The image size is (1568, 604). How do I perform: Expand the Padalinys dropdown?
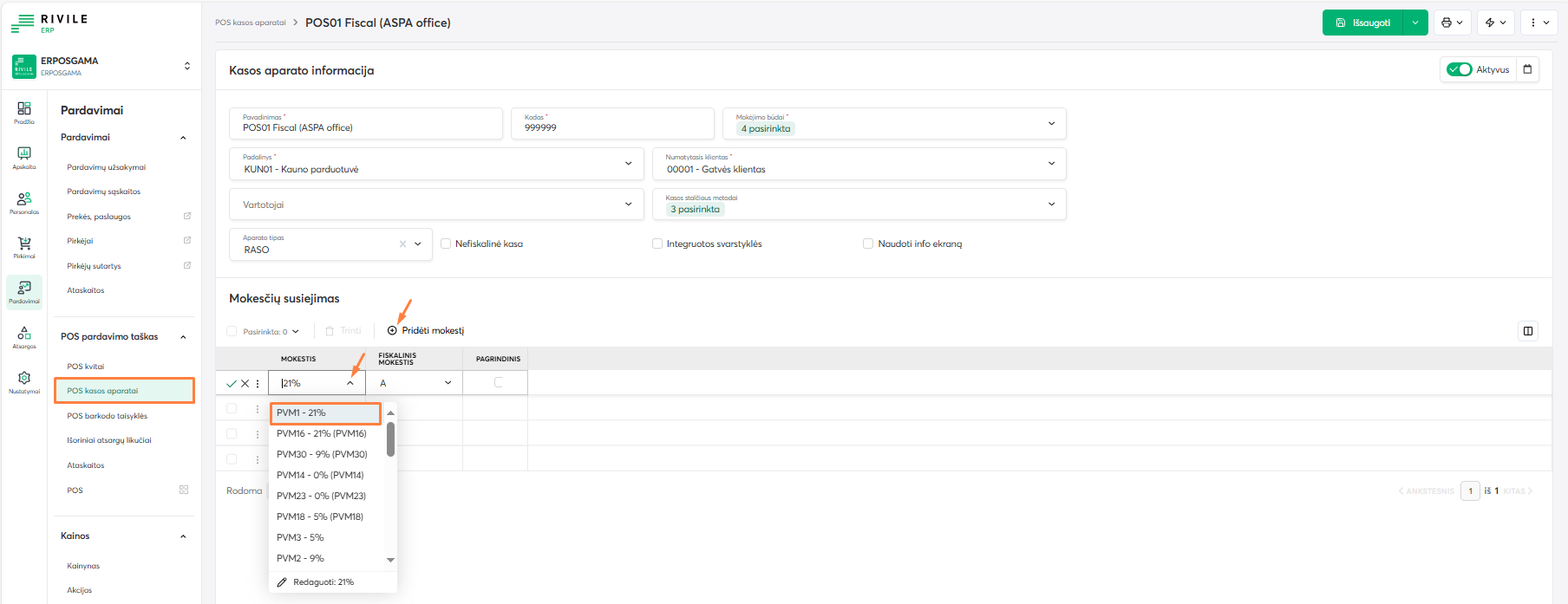pyautogui.click(x=628, y=164)
